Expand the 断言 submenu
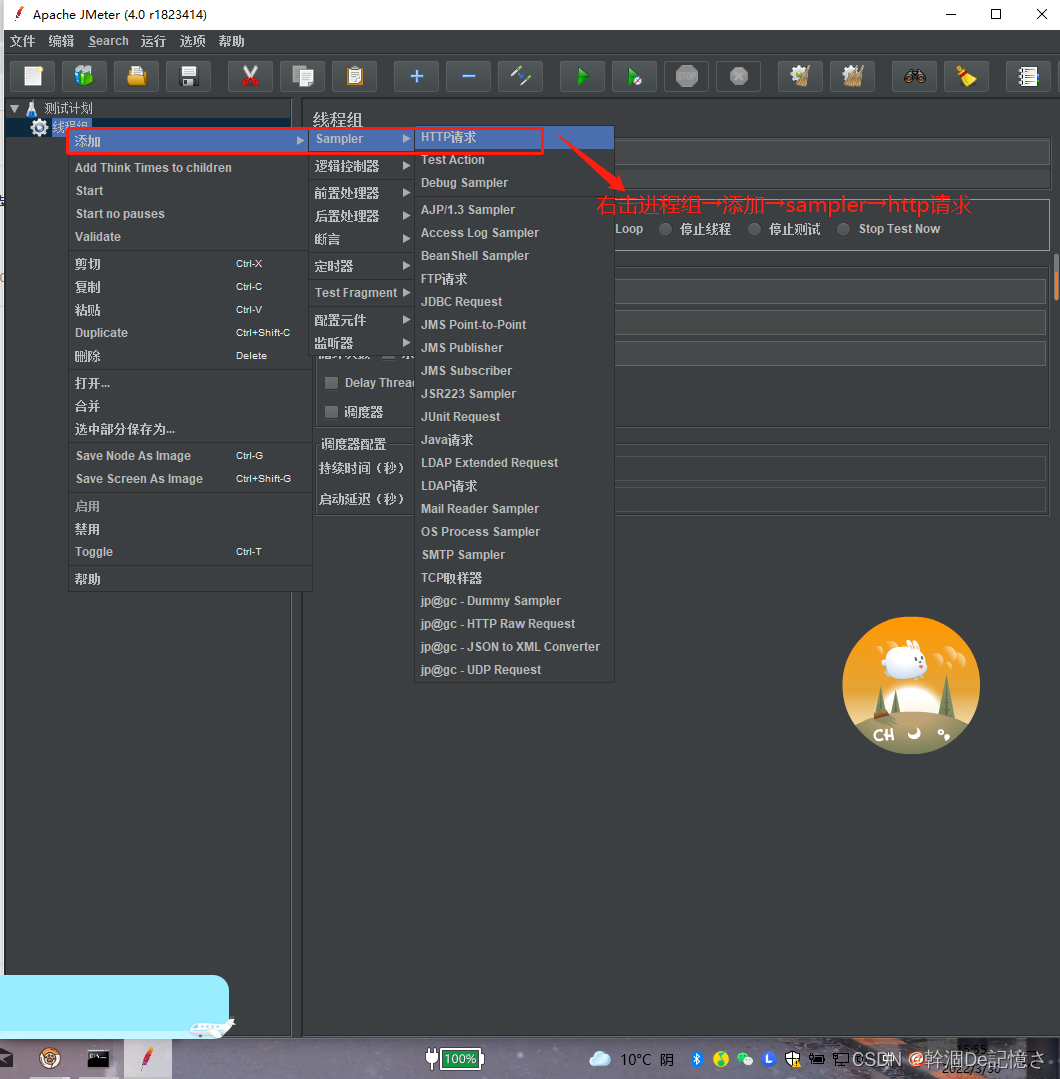The width and height of the screenshot is (1060, 1079). point(362,239)
